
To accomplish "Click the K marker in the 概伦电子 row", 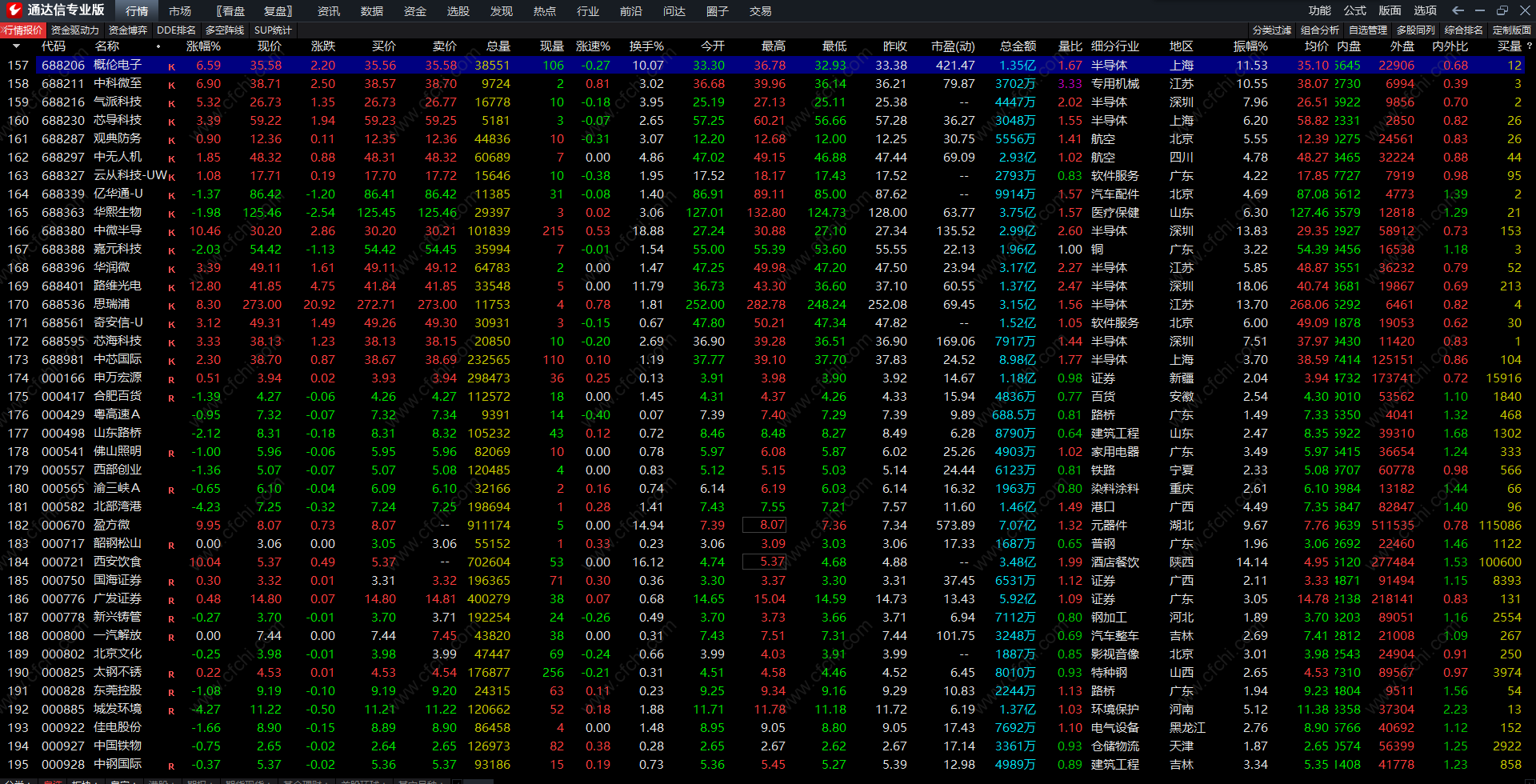I will (x=171, y=66).
